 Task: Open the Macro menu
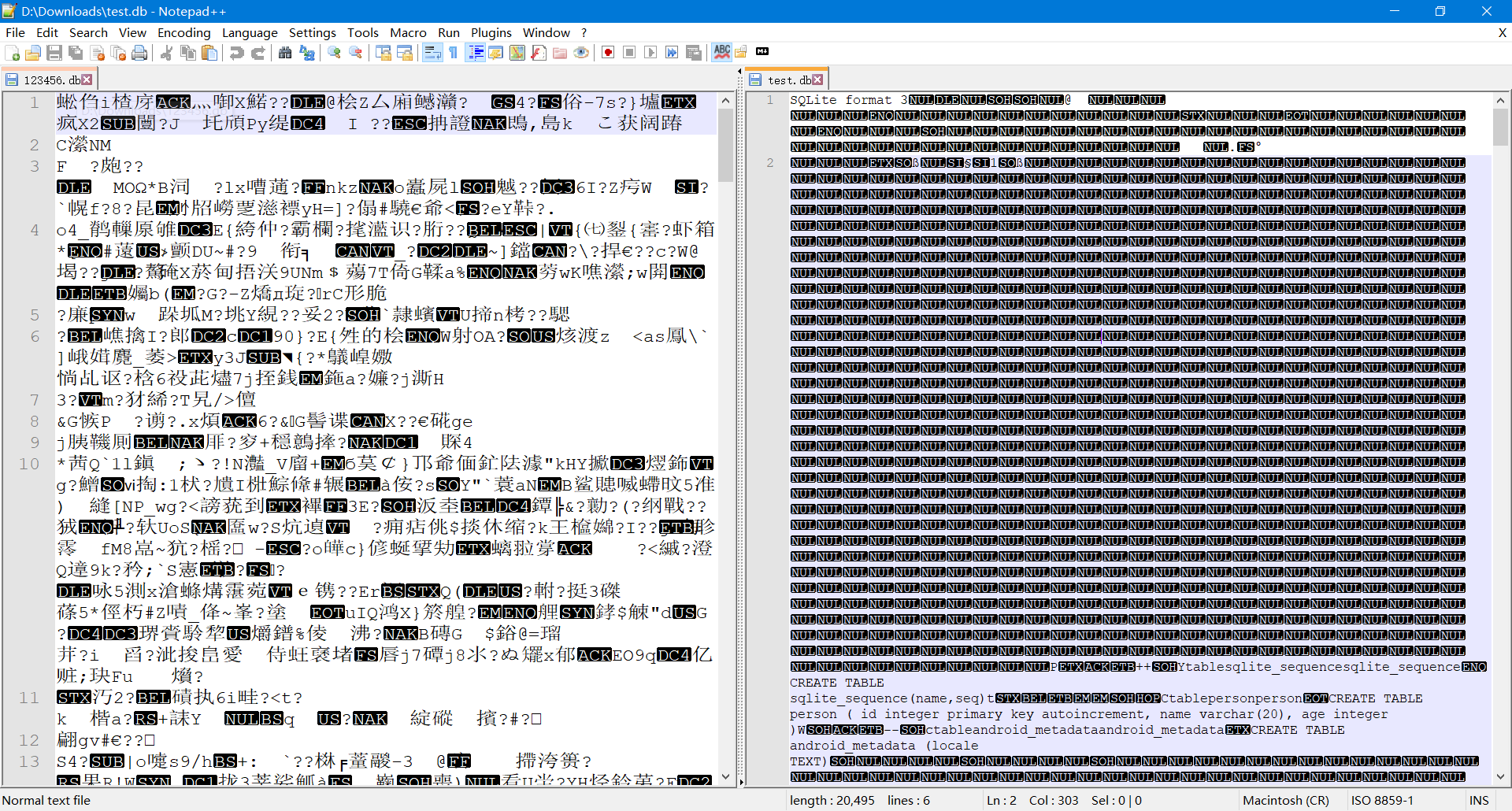(408, 32)
